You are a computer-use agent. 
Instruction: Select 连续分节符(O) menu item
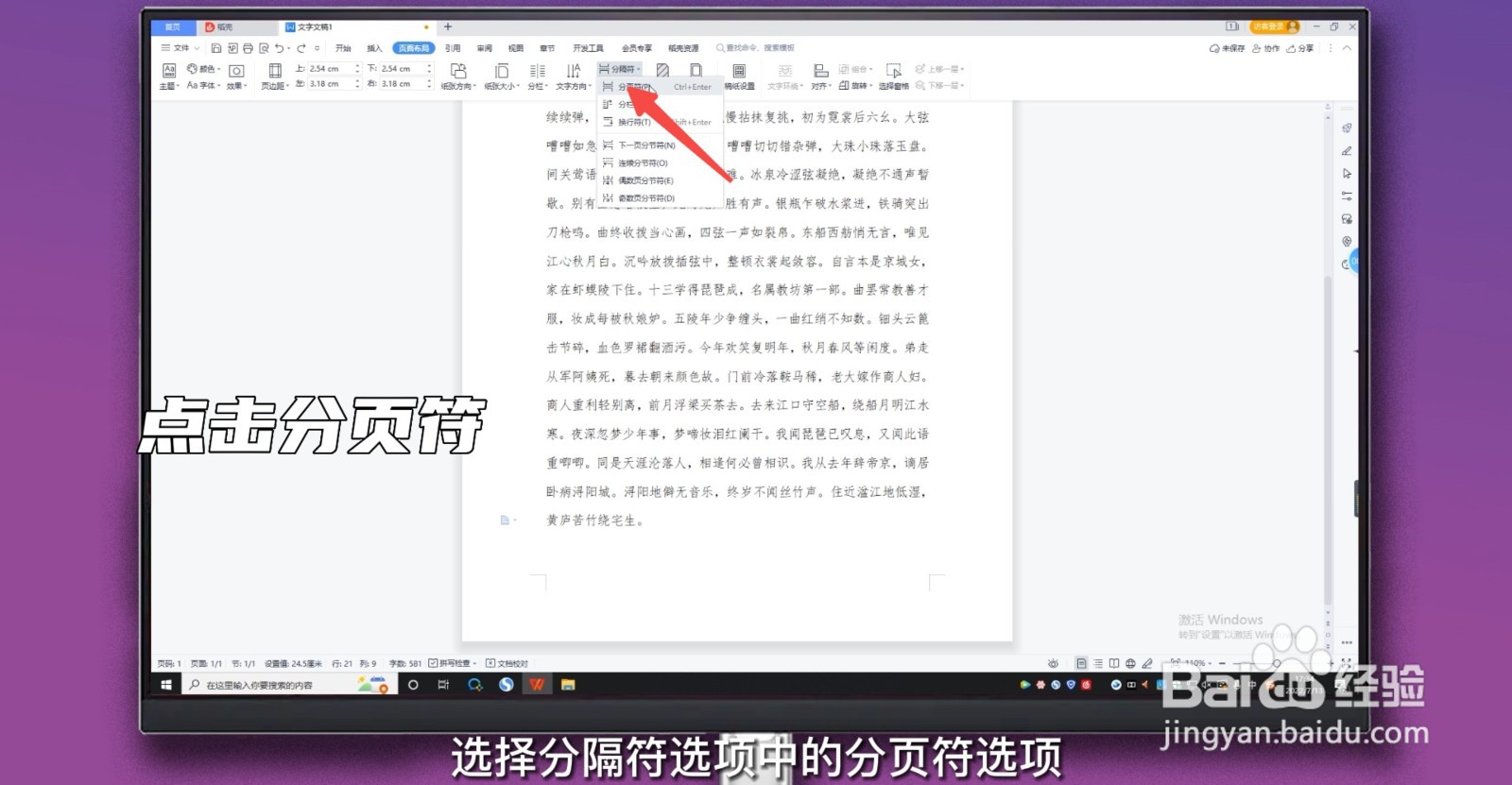pos(661,163)
